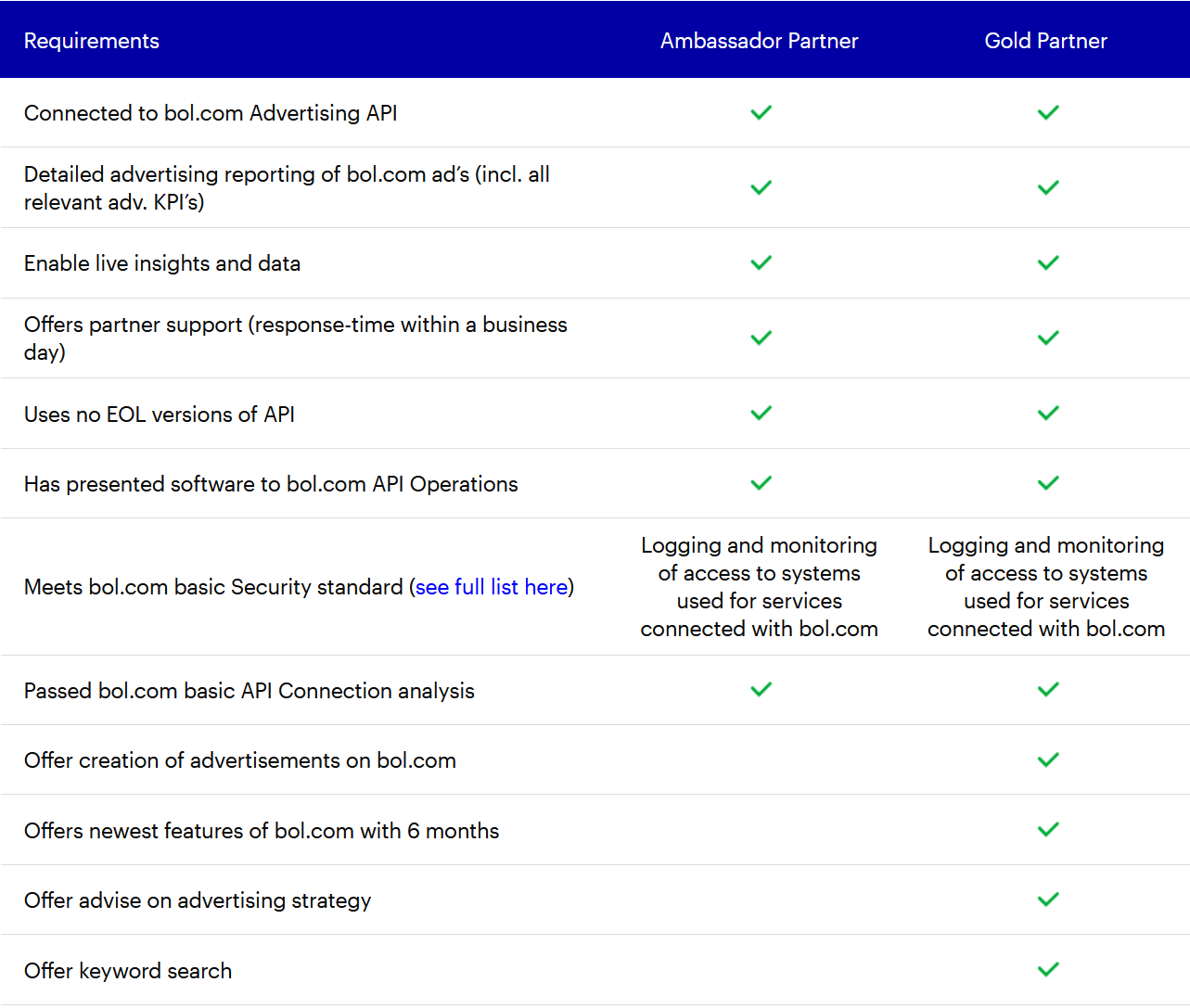Click Gold checkmark for Uses no EOL versions
1190x1008 pixels.
[1048, 413]
